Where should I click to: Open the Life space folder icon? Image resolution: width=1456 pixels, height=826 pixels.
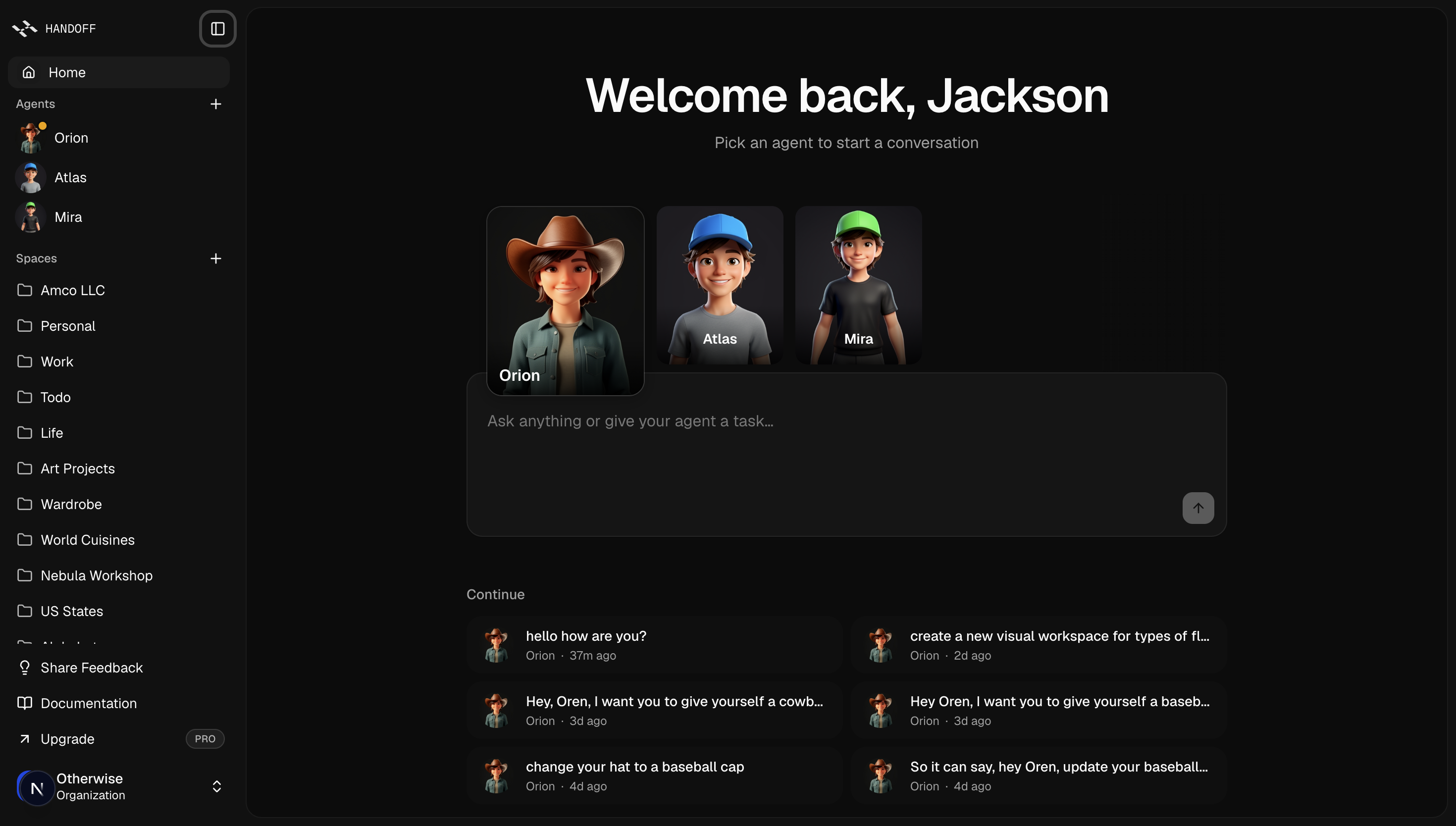click(24, 433)
